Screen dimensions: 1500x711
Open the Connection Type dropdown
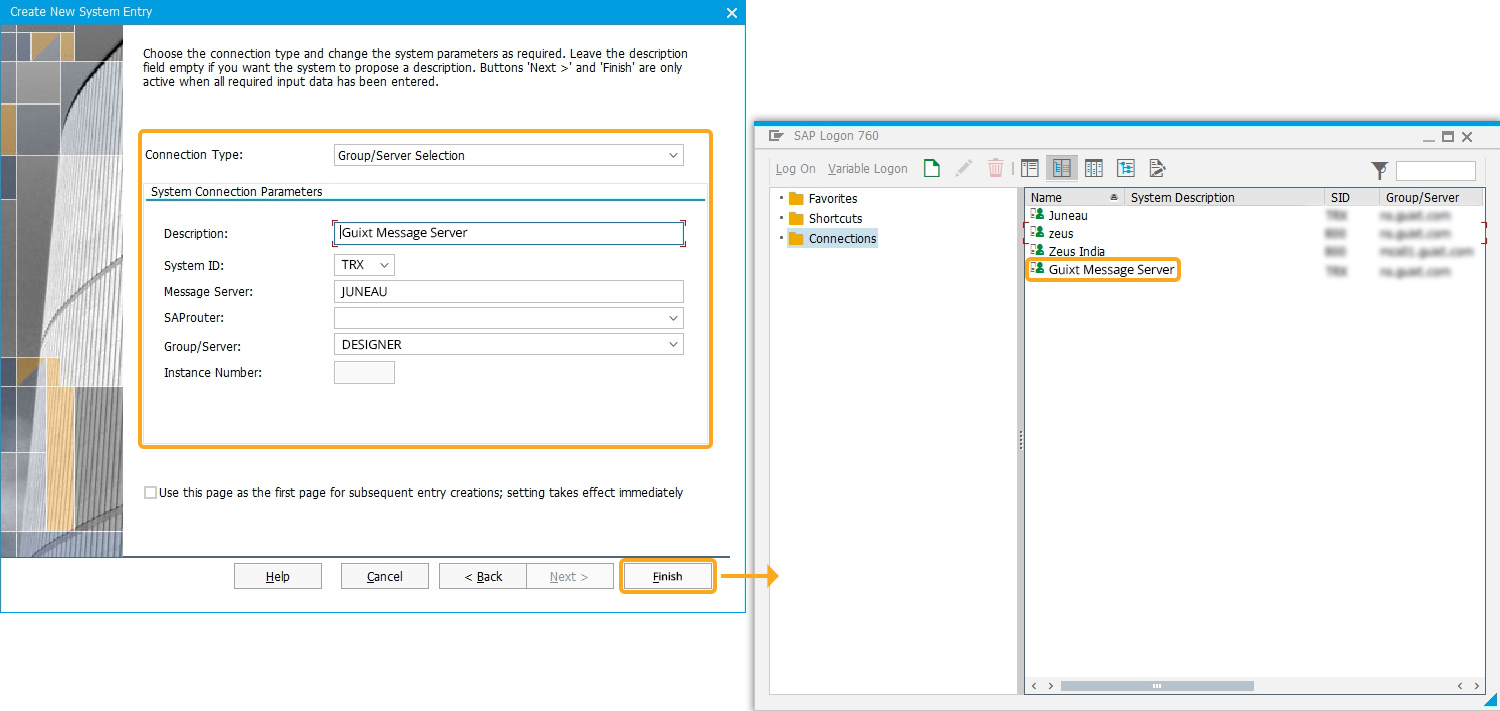click(x=508, y=155)
